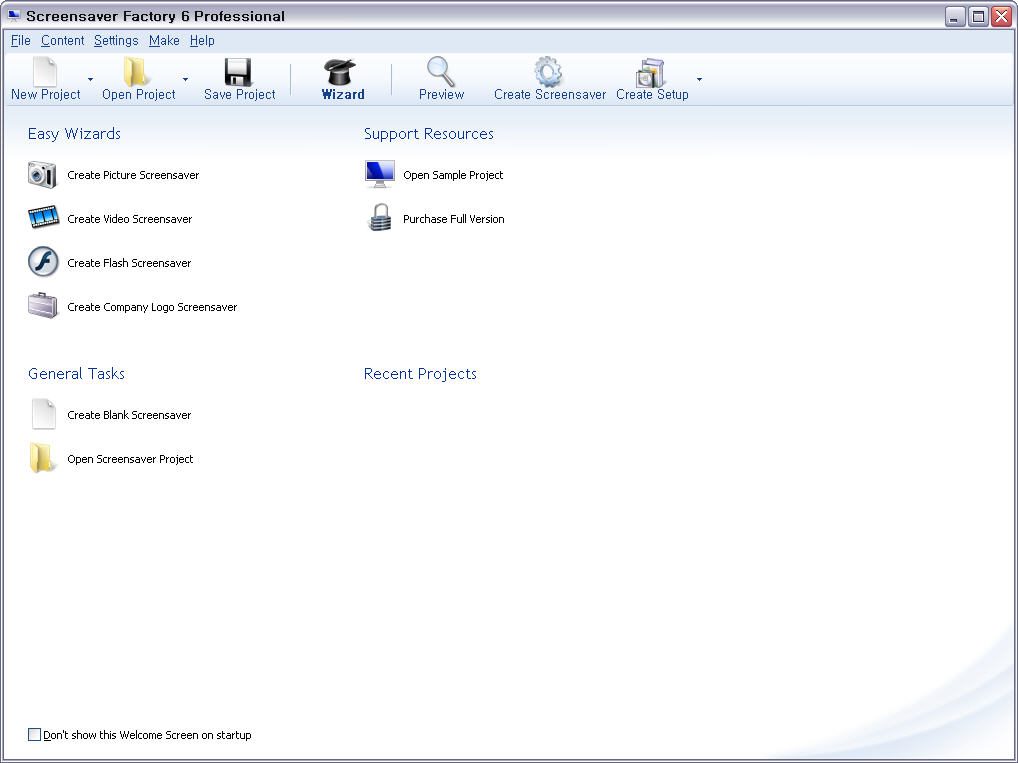Click the Create Screensaver toolbar label
Image resolution: width=1018 pixels, height=763 pixels.
[550, 94]
